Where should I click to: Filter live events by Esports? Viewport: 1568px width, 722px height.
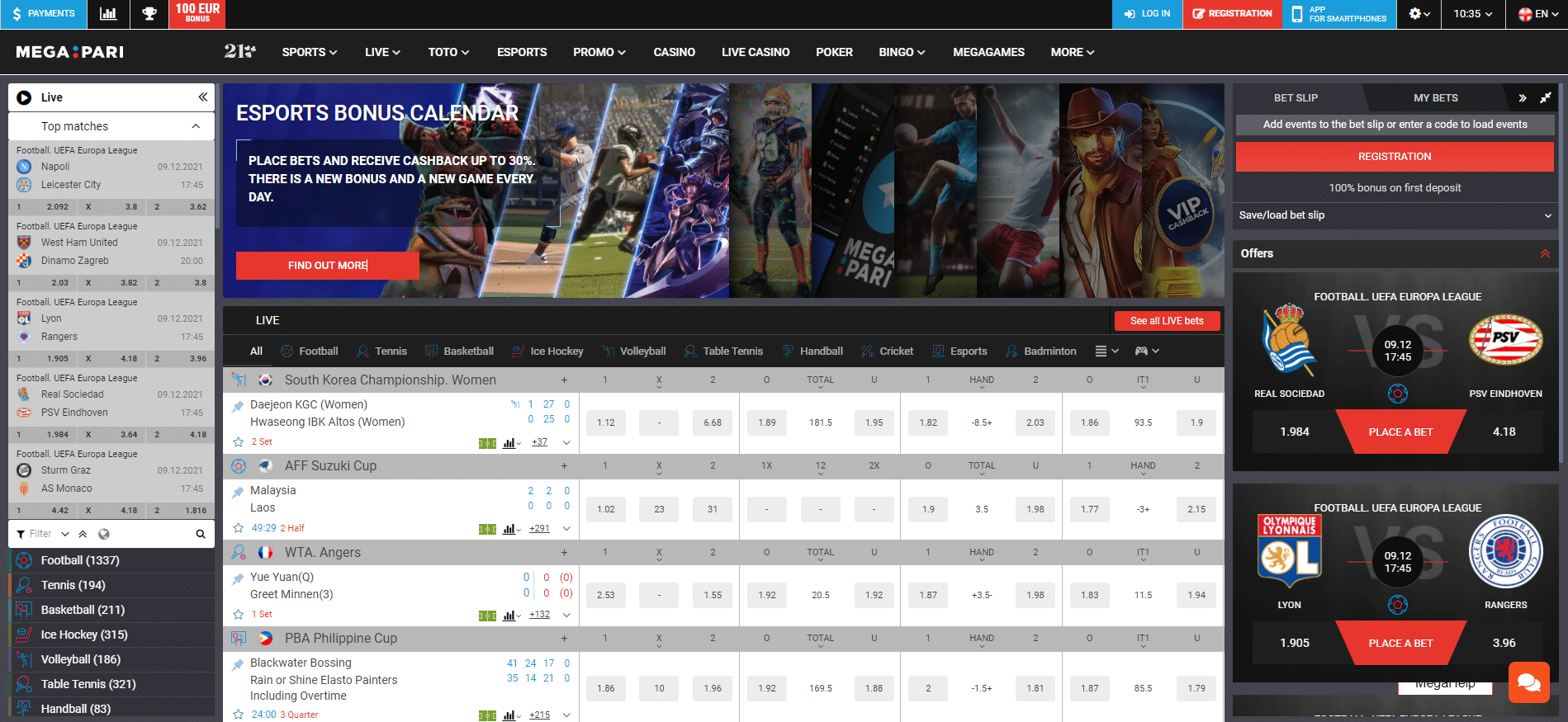pos(959,351)
